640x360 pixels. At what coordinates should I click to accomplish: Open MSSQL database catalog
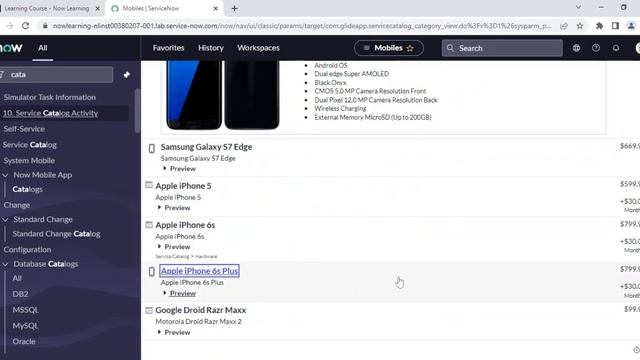(25, 310)
